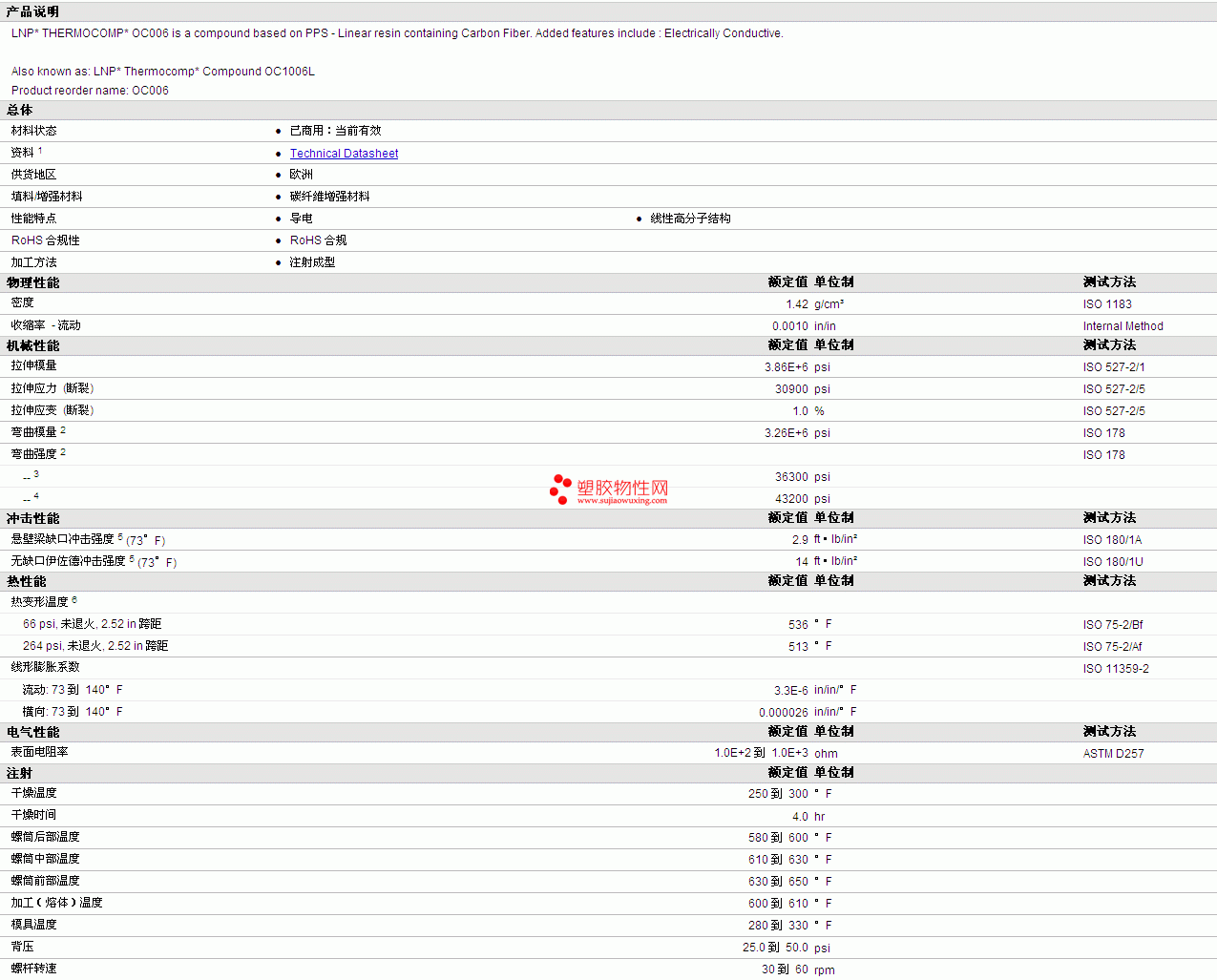Select ISO 1183 test method text
Viewport: 1217px width, 980px height.
(1107, 304)
